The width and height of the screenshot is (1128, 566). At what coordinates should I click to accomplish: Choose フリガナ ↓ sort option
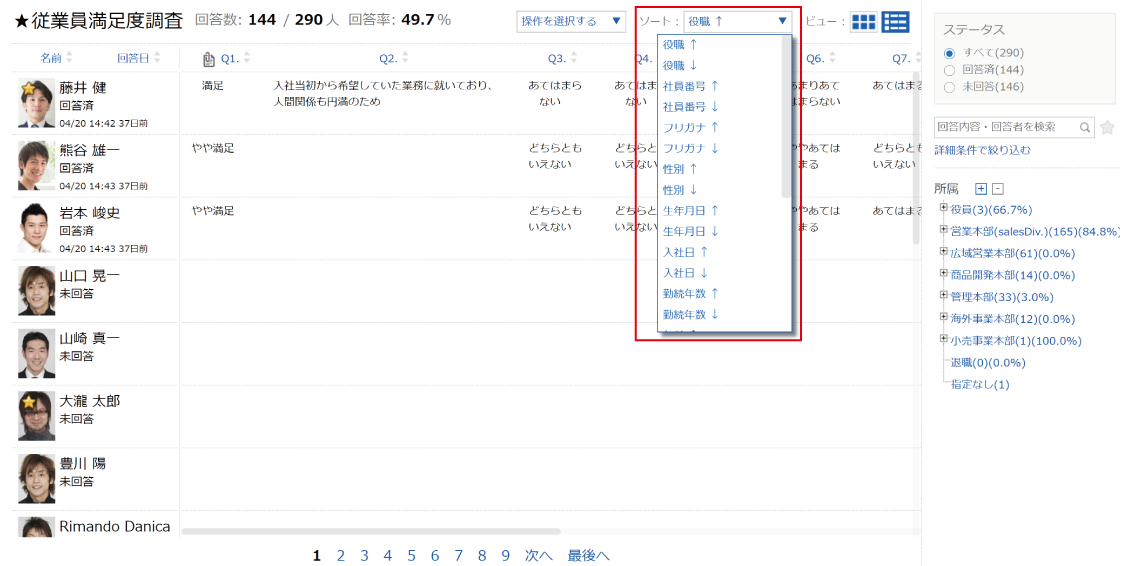[691, 148]
